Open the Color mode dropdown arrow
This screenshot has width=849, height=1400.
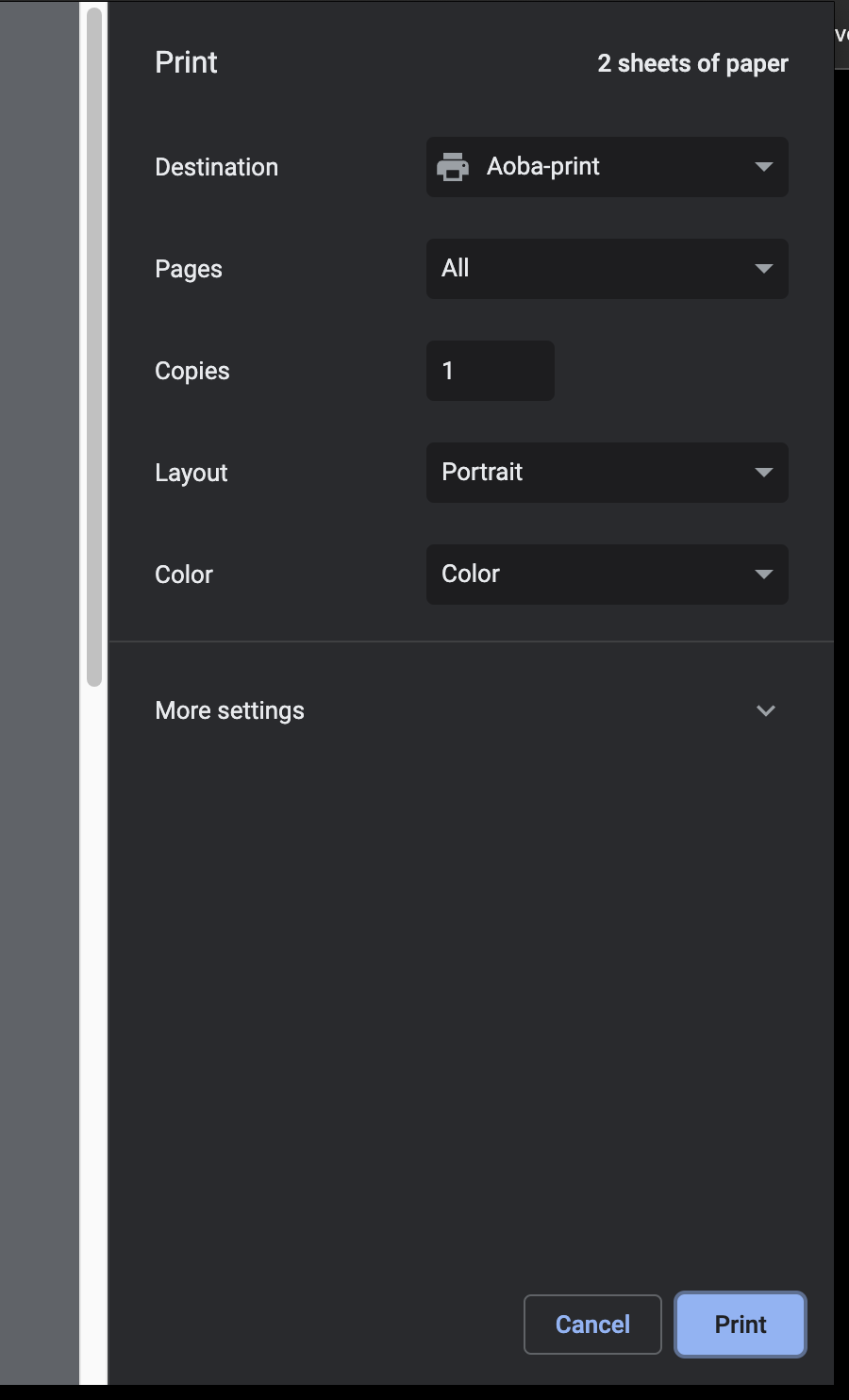tap(763, 575)
